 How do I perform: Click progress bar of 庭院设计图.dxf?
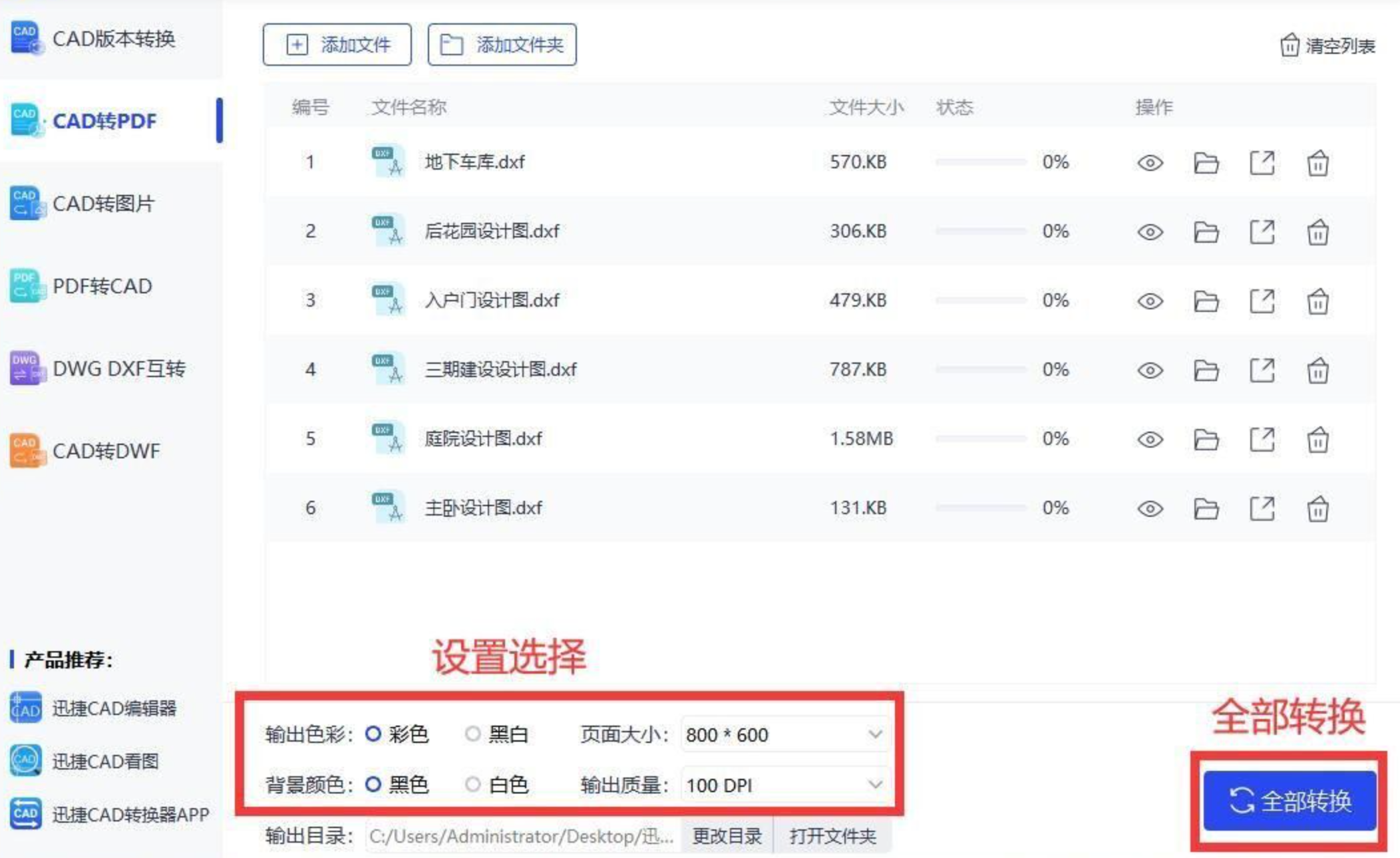click(980, 438)
